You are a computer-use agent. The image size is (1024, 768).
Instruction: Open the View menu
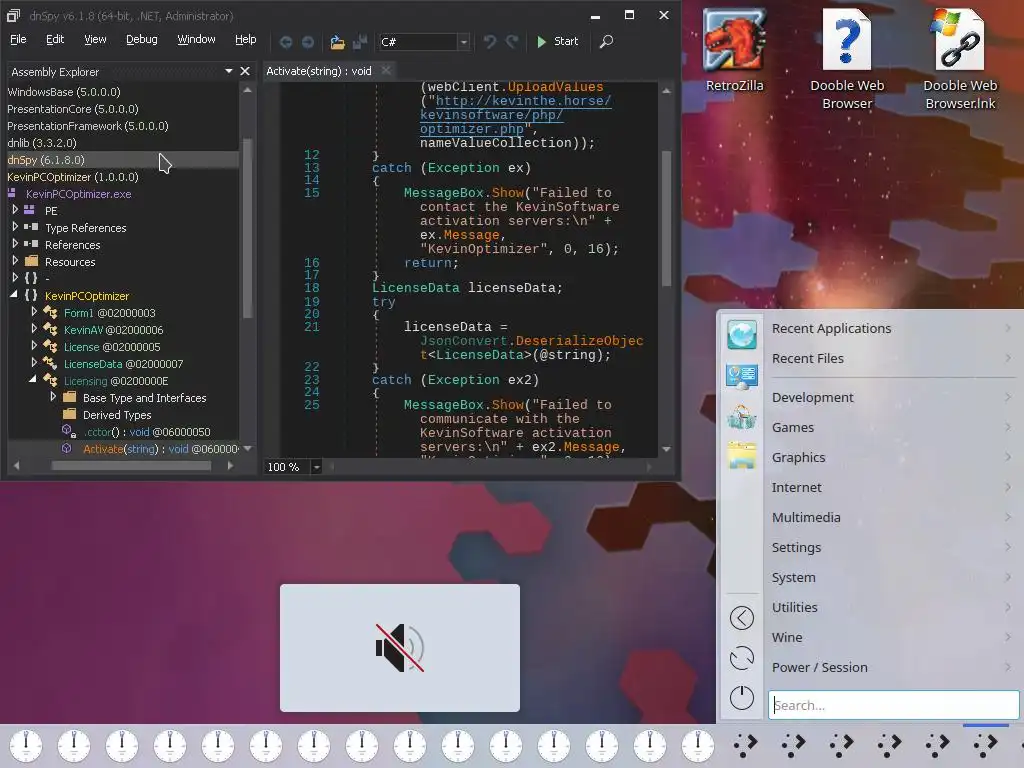[x=95, y=39]
